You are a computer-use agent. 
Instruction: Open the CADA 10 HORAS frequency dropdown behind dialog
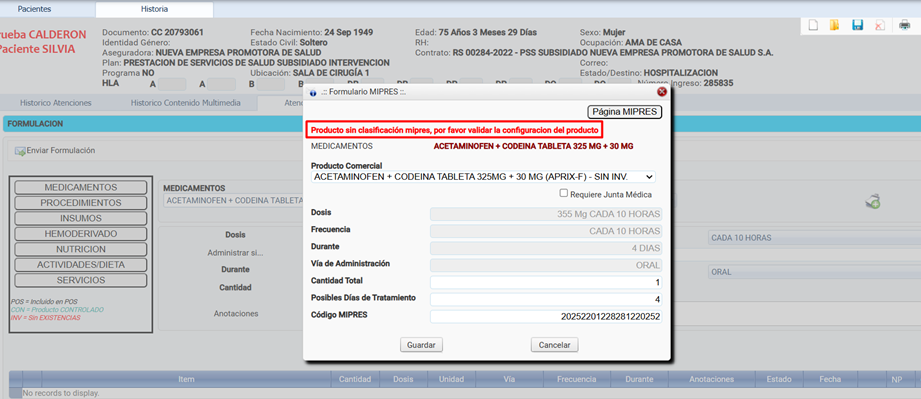(814, 238)
